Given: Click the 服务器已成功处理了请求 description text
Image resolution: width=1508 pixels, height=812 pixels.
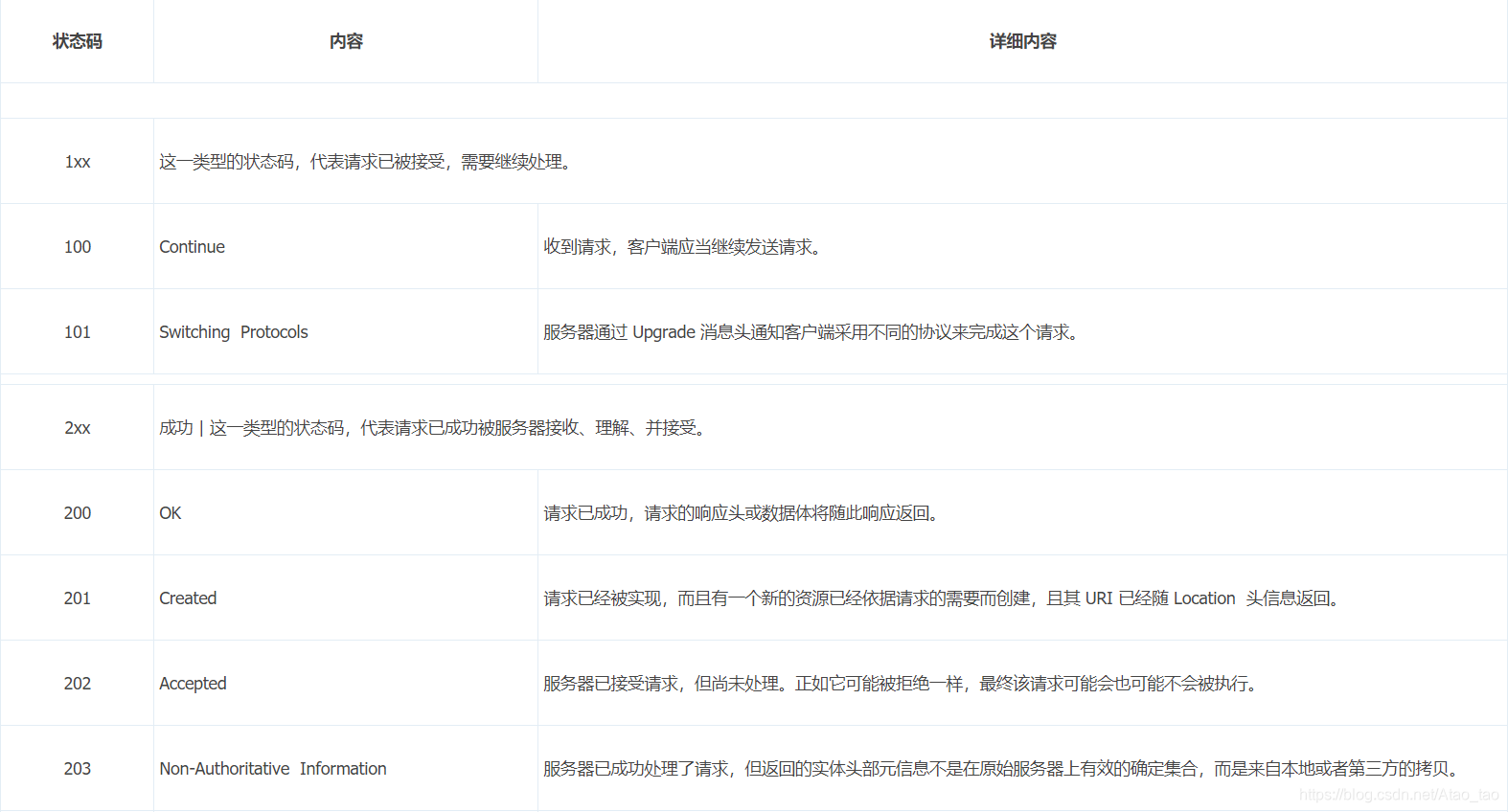Looking at the screenshot, I should coord(1003,769).
